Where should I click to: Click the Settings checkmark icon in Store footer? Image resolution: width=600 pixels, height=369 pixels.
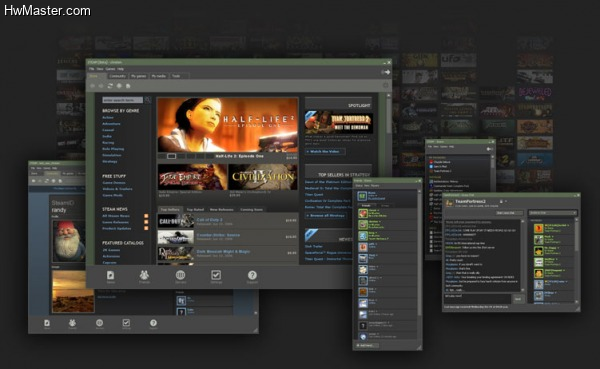pyautogui.click(x=216, y=275)
